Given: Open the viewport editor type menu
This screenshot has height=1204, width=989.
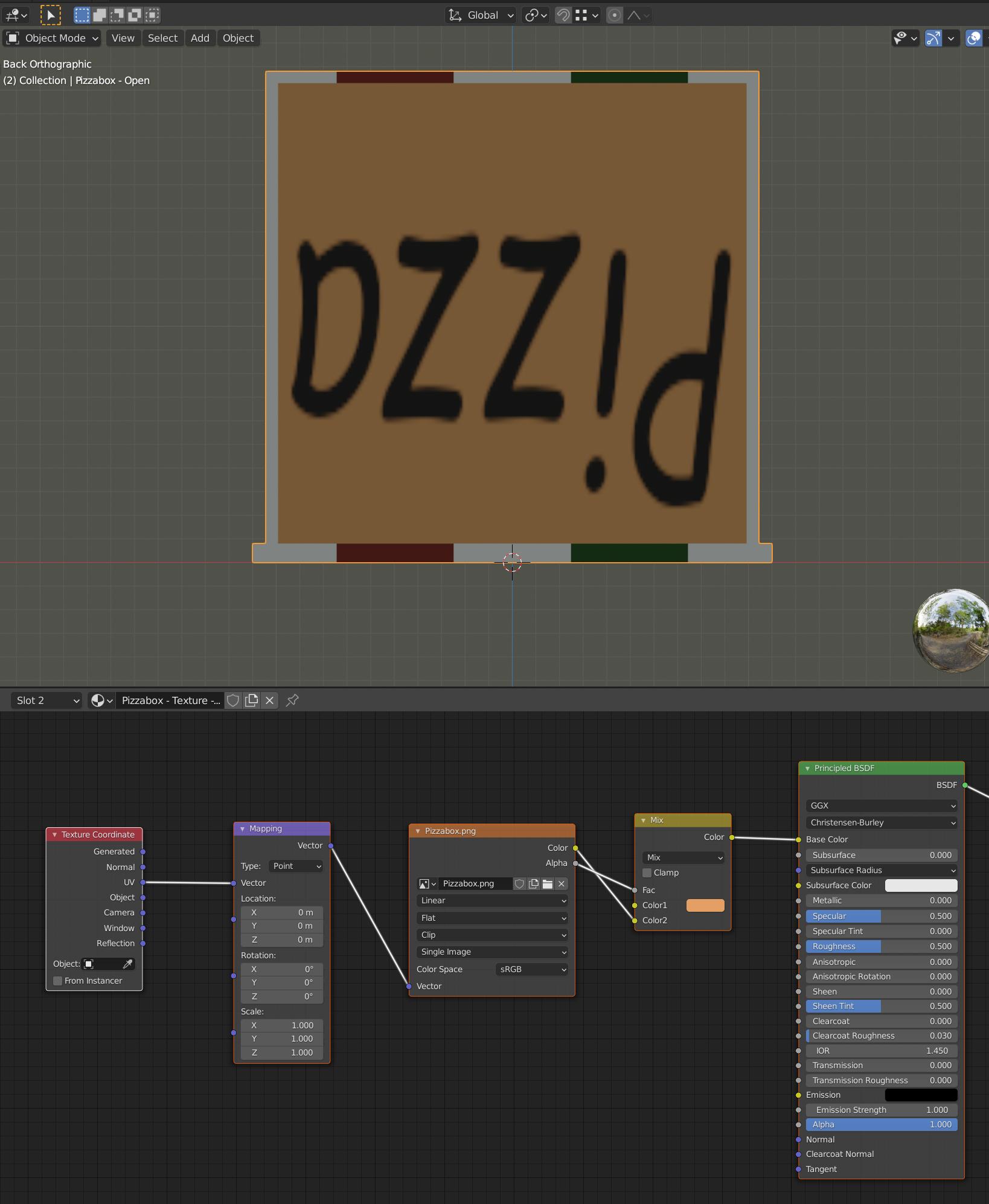Looking at the screenshot, I should [x=16, y=15].
